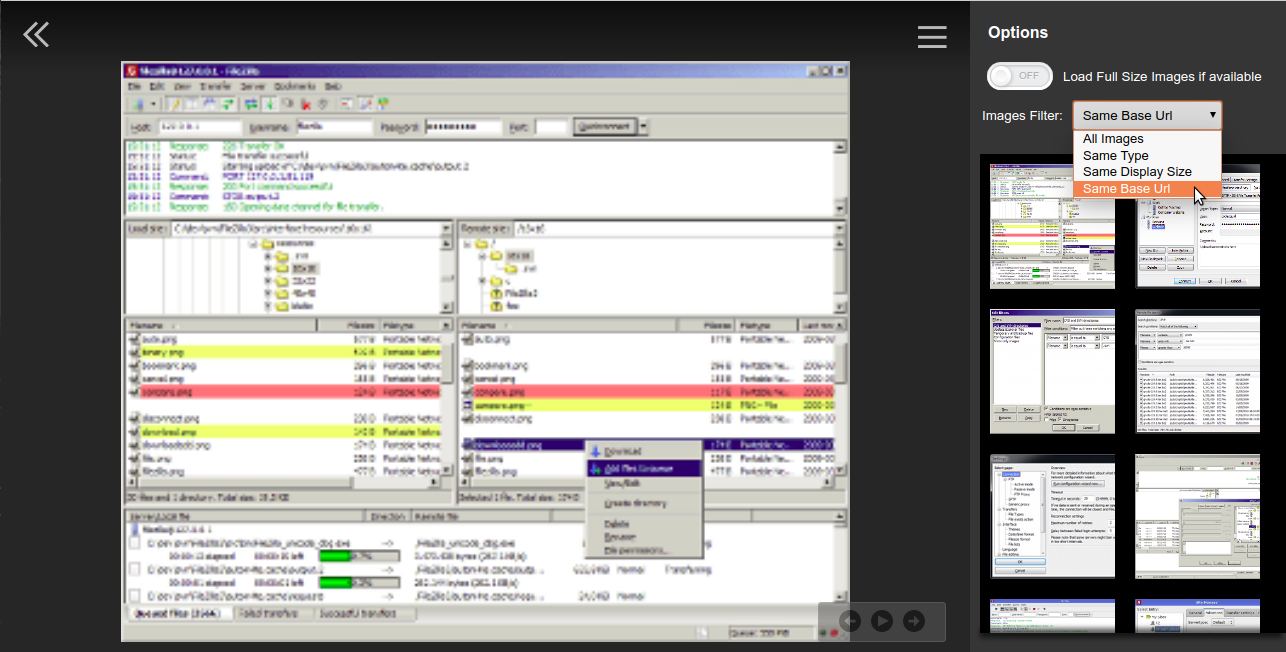Viewport: 1286px width, 652px height.
Task: Open thumbnail of FileZilla with overlapping small dialog
Action: pyautogui.click(x=1198, y=516)
